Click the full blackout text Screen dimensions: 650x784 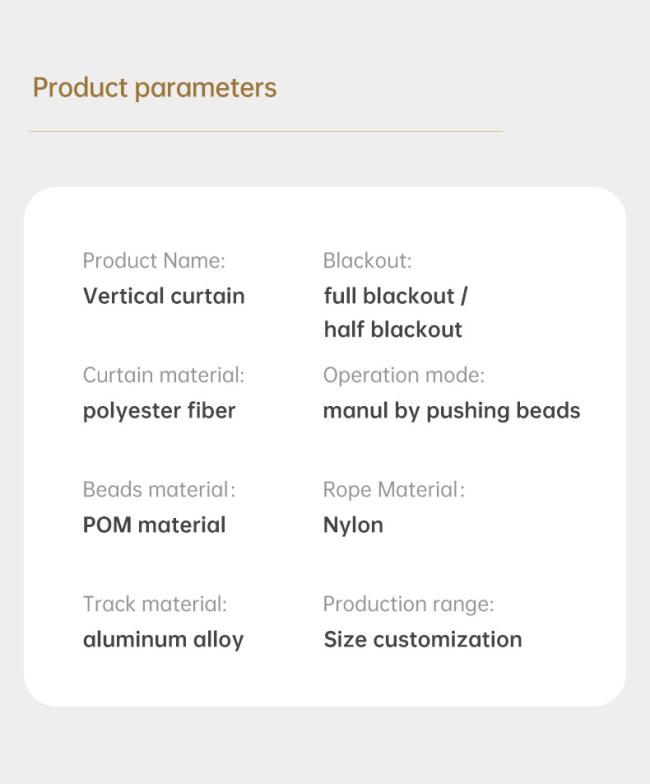(x=388, y=296)
